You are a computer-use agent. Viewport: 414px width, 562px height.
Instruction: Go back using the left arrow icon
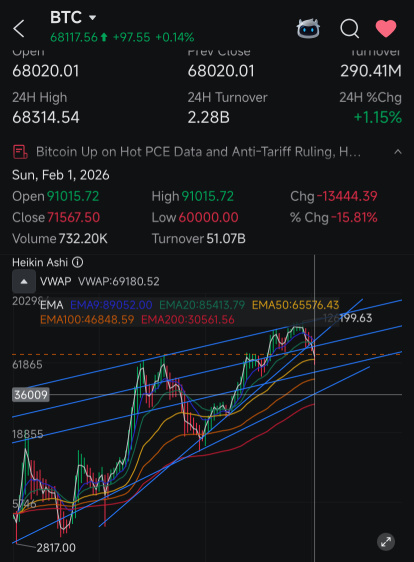[19, 28]
